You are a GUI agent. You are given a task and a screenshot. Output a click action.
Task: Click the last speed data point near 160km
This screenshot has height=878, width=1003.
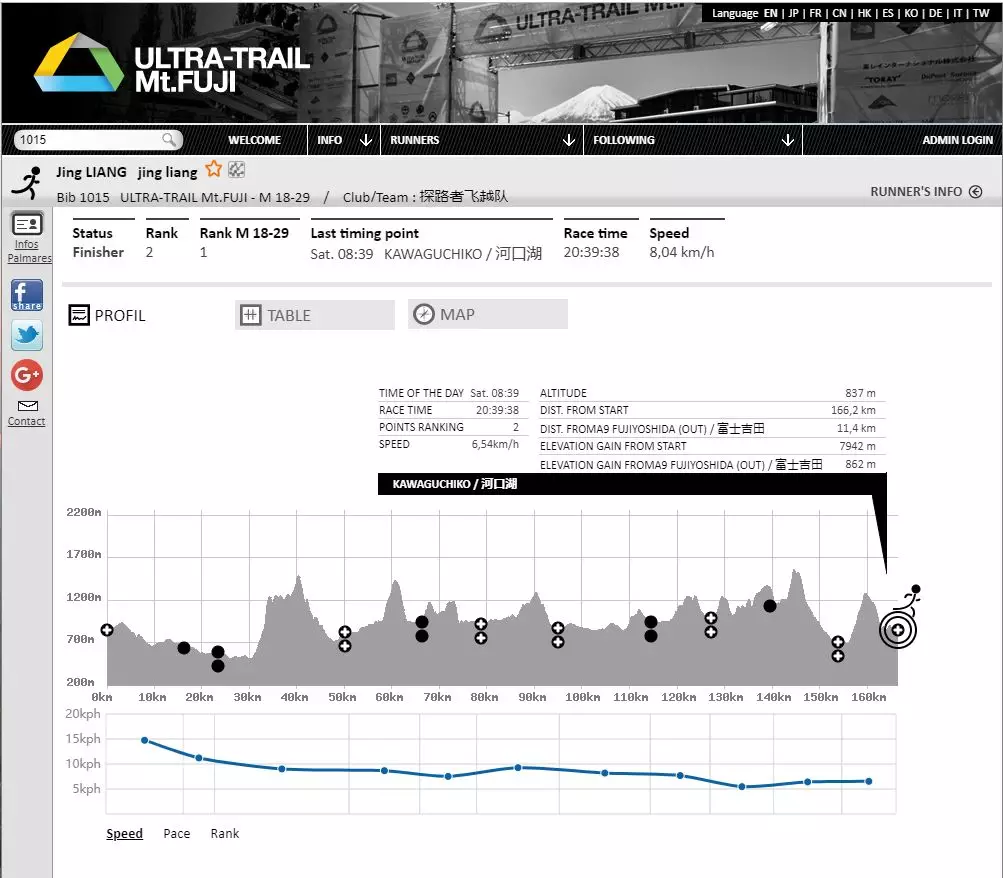click(869, 781)
